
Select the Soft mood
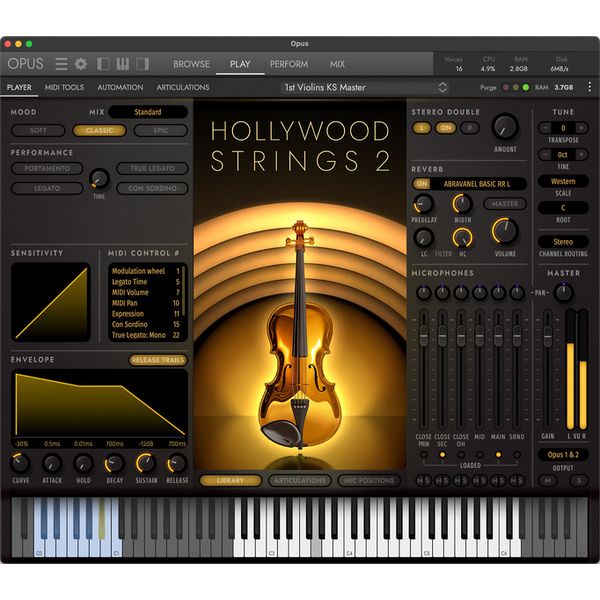(38, 130)
